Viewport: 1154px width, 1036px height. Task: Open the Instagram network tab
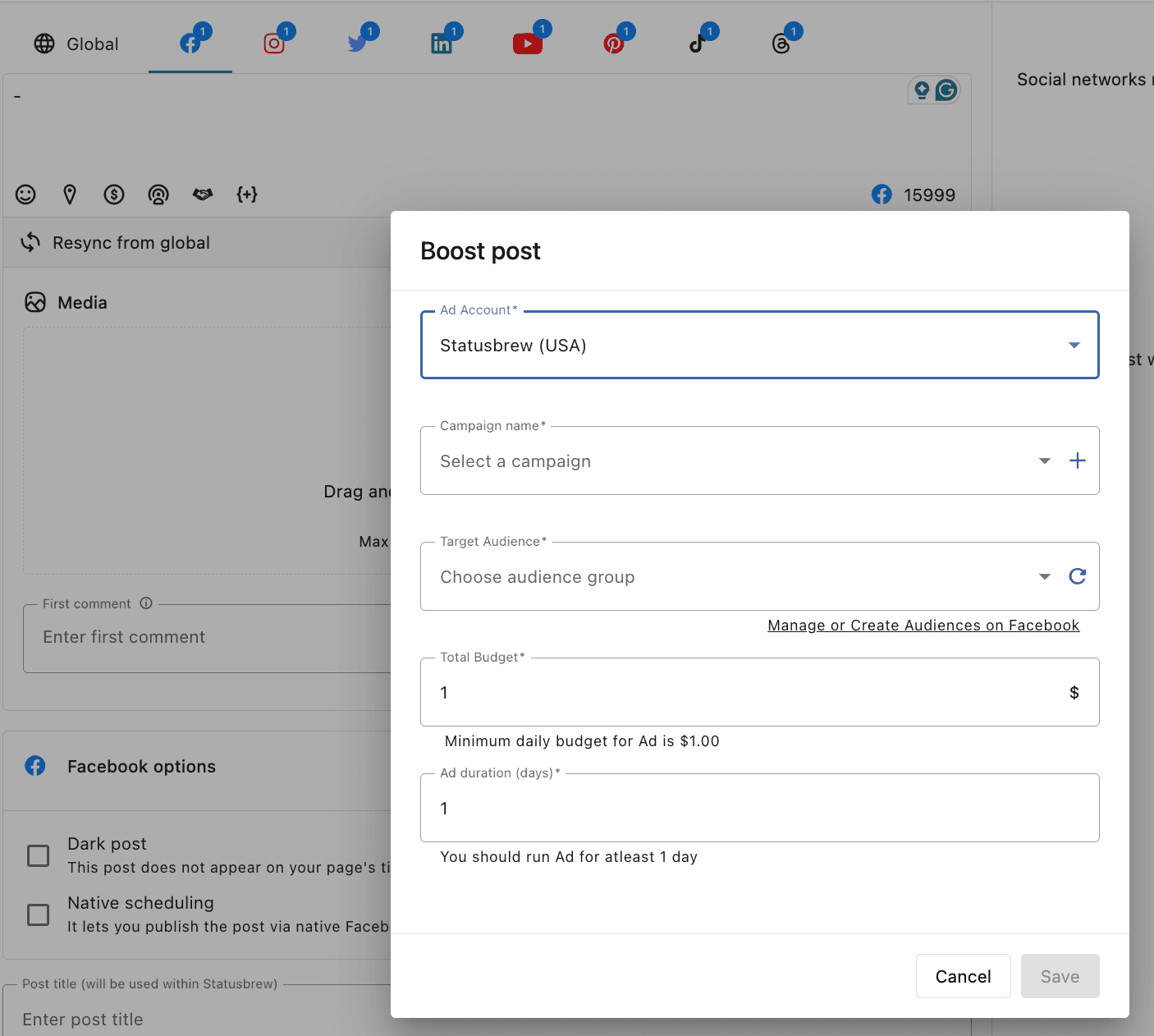[x=274, y=43]
